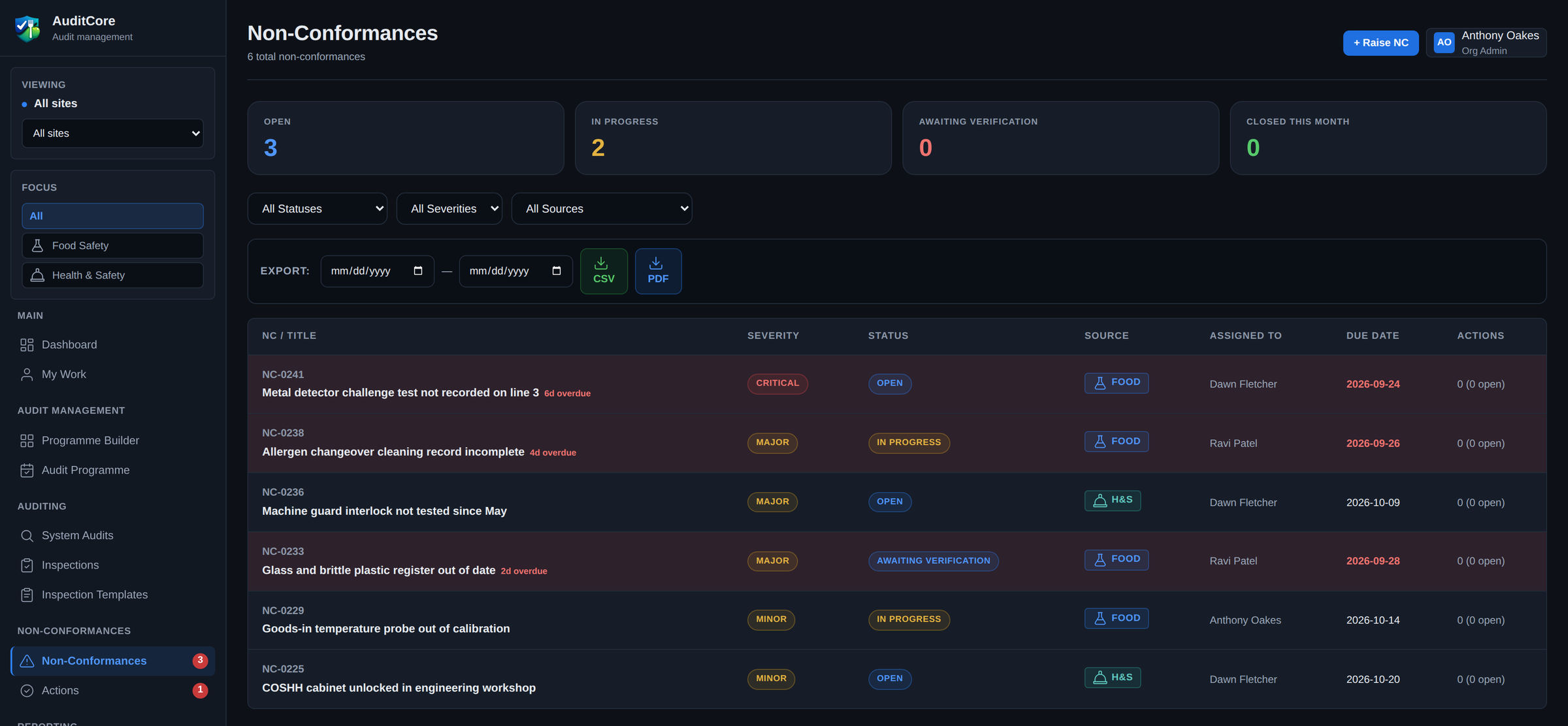Click FOOD source badge on NC-0229
Viewport: 1568px width, 726px height.
[x=1116, y=619]
